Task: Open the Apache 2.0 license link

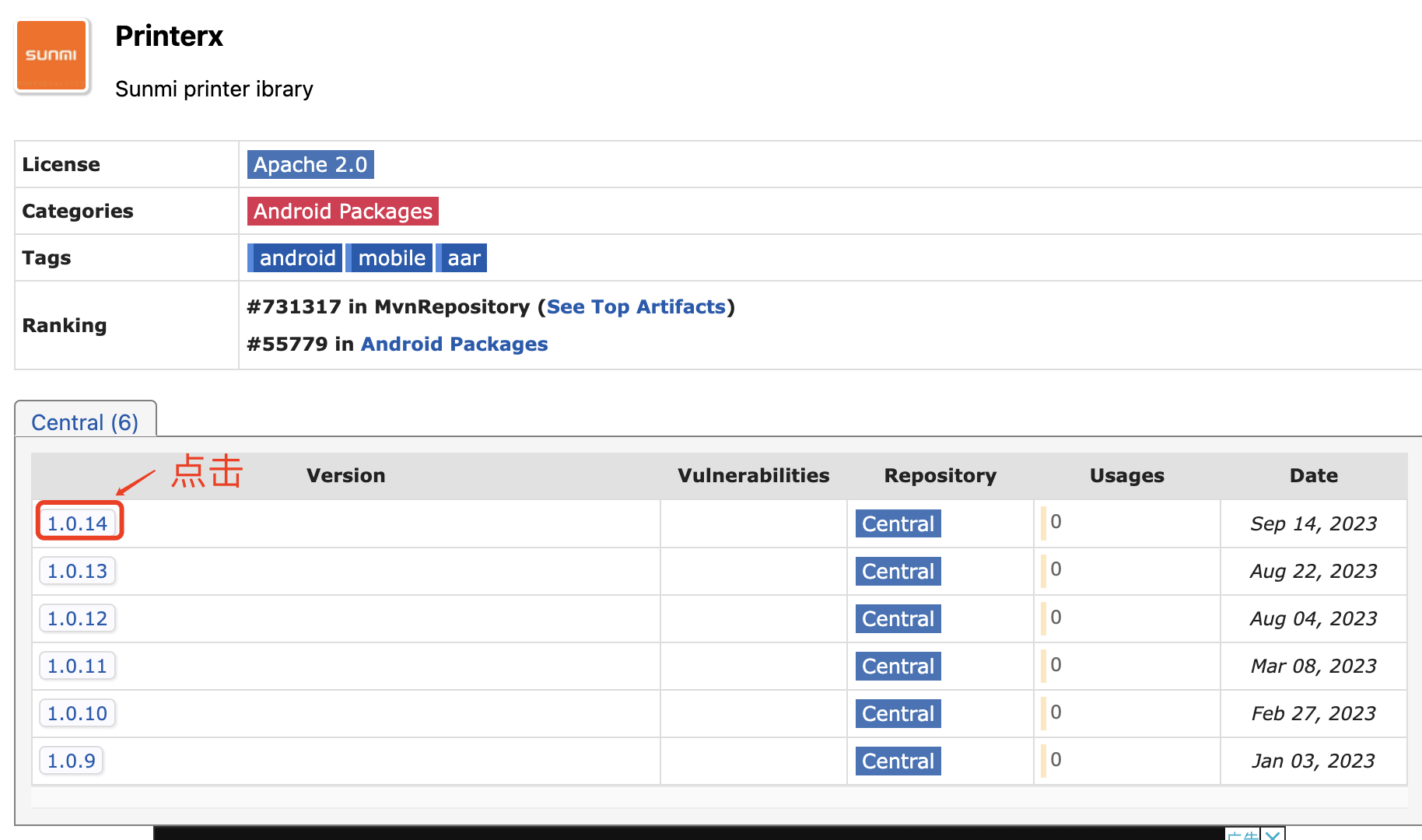Action: (310, 165)
